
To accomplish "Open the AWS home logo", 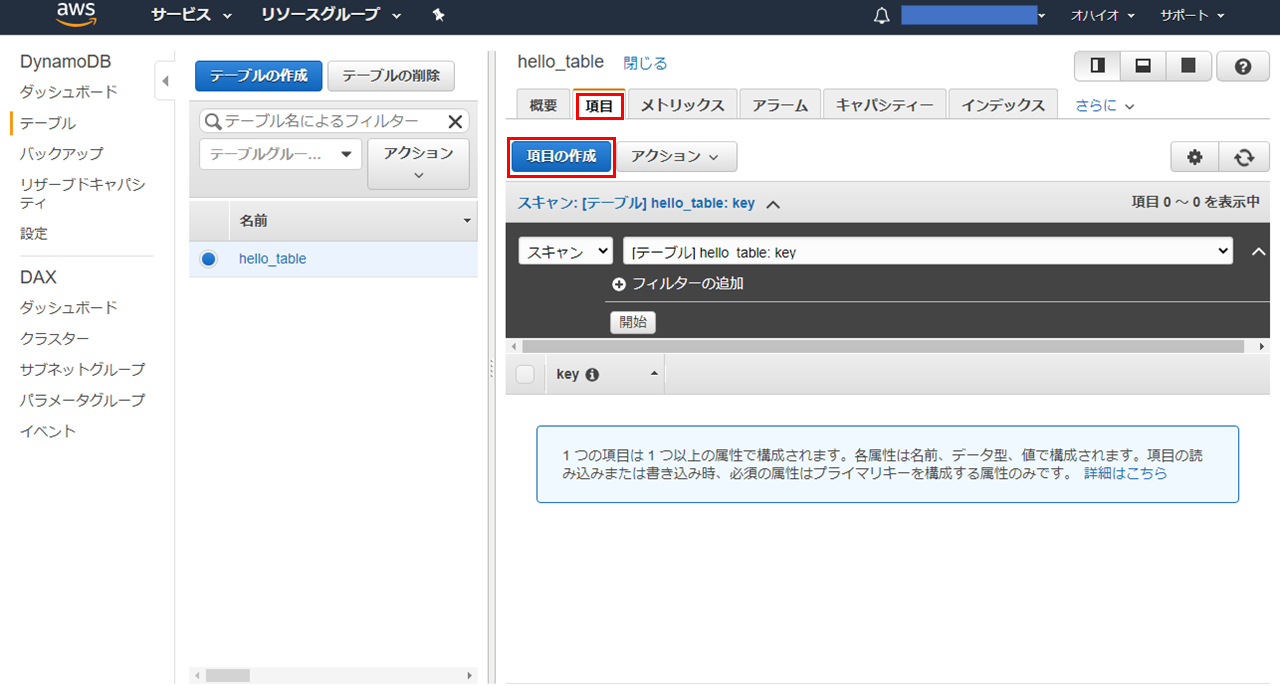I will tap(76, 14).
